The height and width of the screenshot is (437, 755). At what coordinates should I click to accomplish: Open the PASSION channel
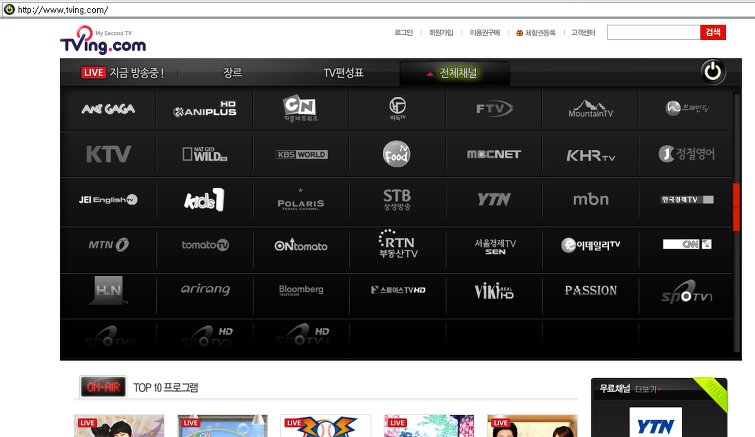591,290
